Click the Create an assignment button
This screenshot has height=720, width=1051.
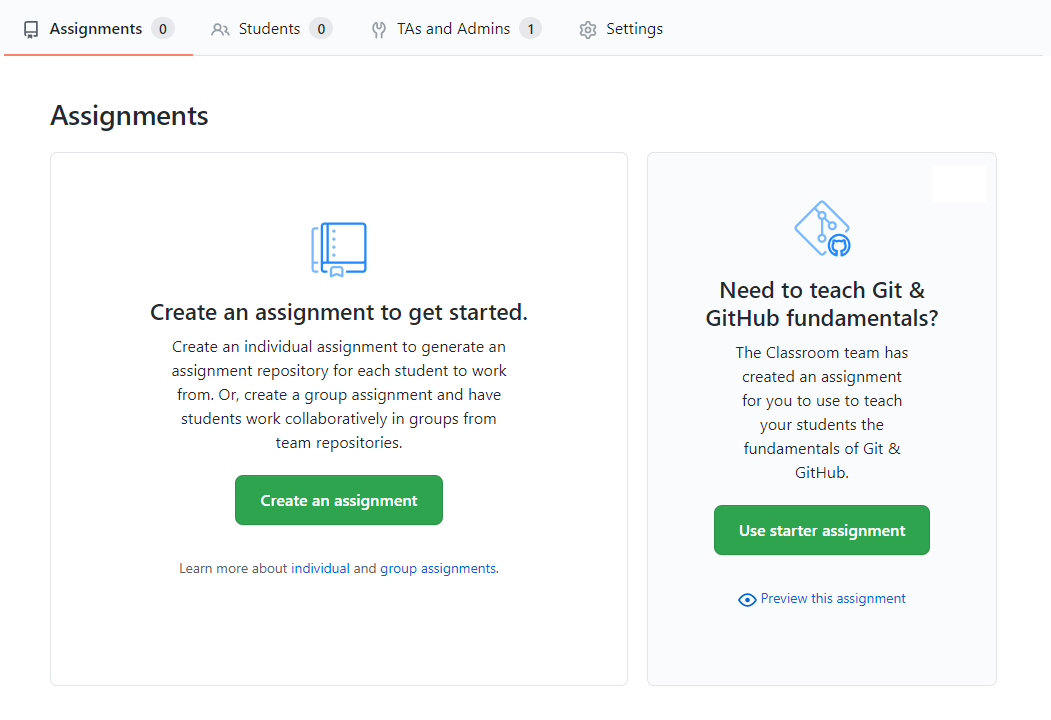pyautogui.click(x=338, y=500)
